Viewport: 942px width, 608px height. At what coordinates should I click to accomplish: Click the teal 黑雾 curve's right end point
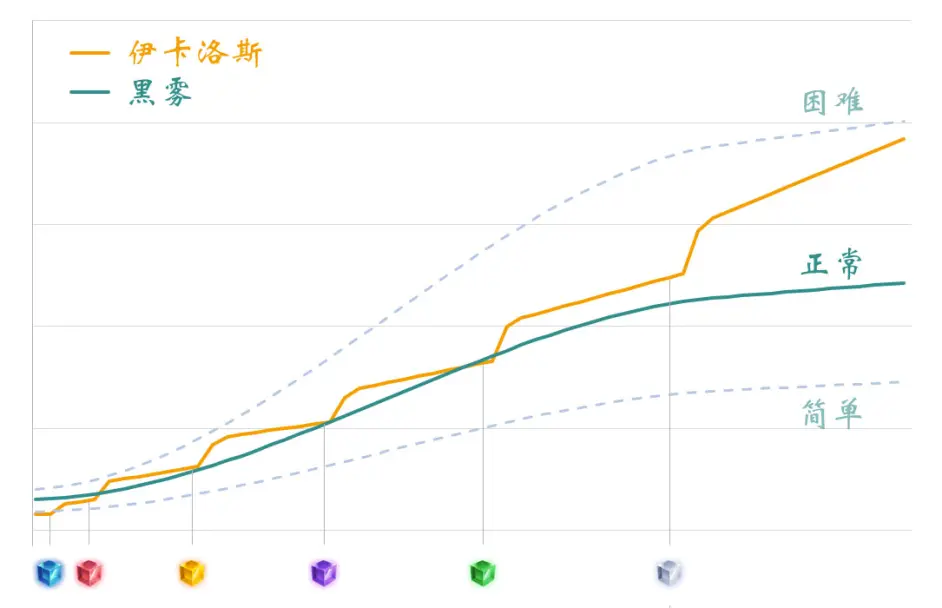[903, 283]
